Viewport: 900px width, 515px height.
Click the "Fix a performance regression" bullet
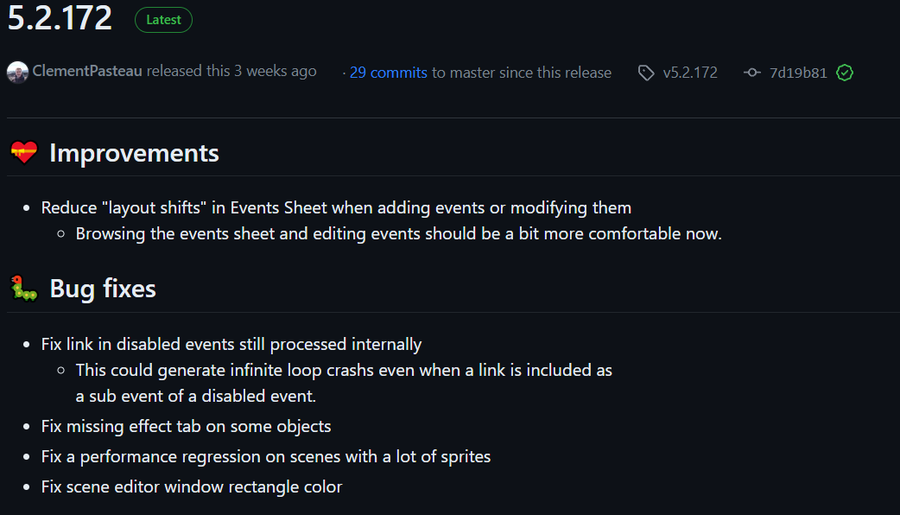266,456
